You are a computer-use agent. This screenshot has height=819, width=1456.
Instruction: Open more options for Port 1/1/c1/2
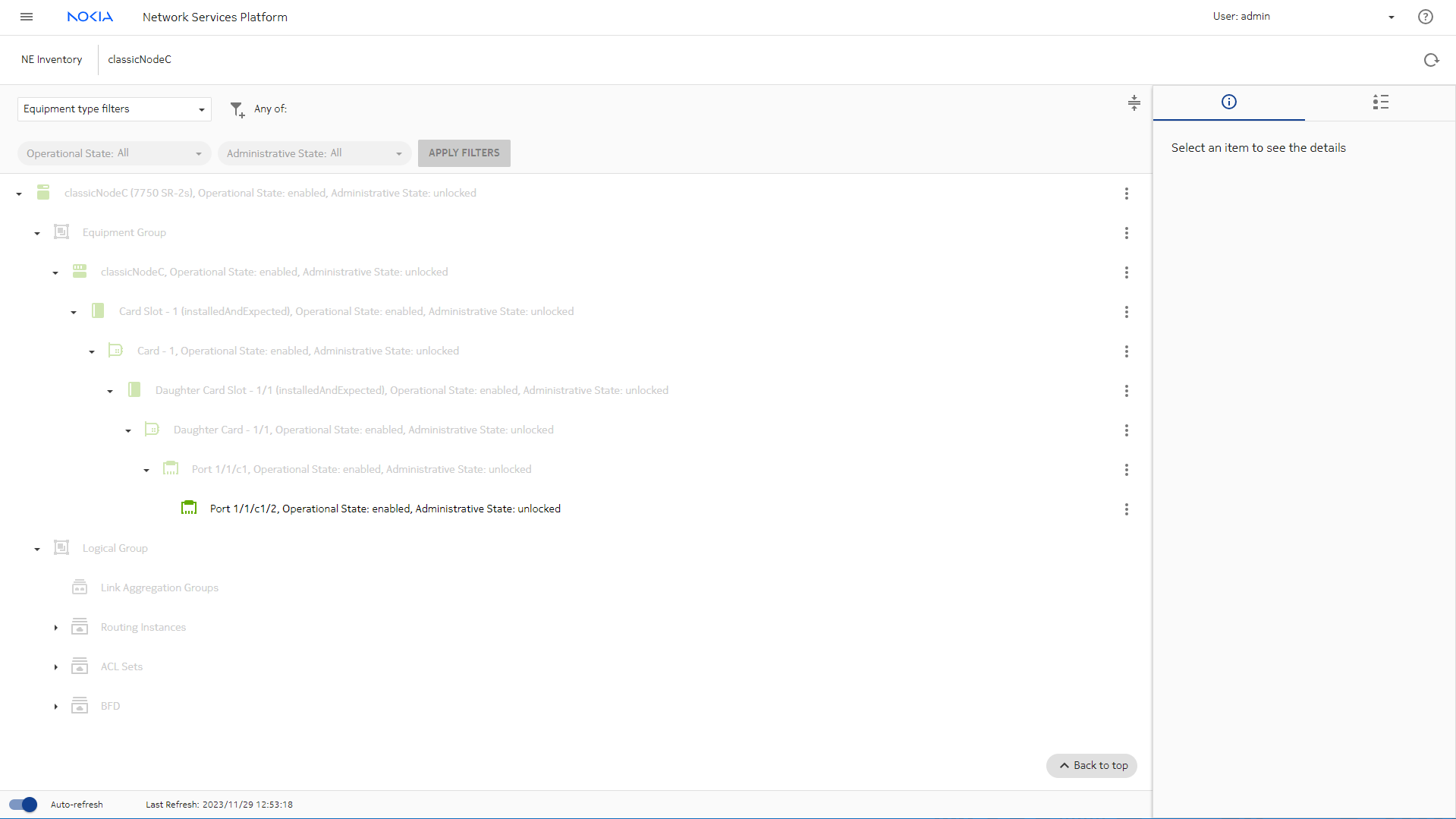click(x=1126, y=509)
